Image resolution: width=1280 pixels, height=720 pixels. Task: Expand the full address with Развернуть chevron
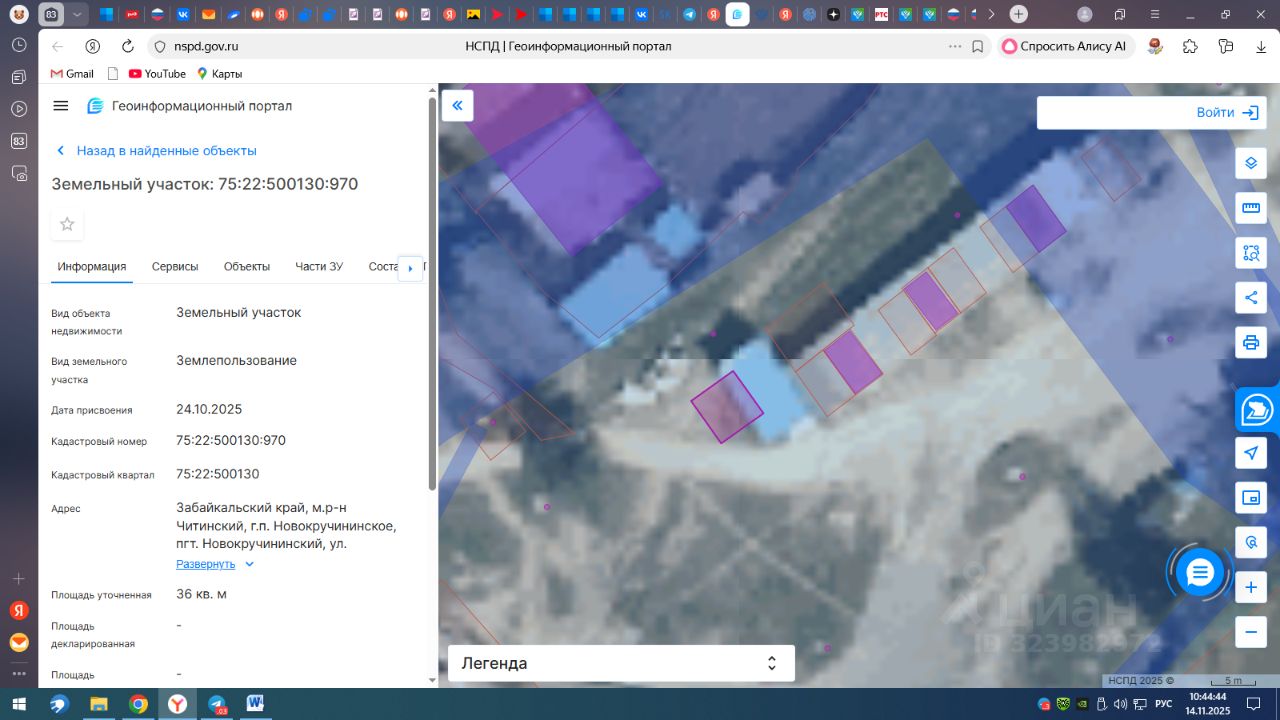(x=250, y=564)
